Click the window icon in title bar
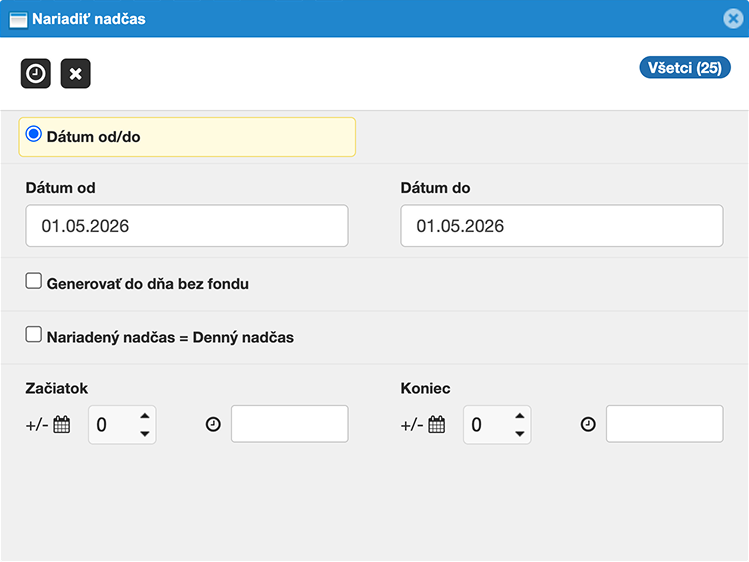Viewport: 749px width, 562px height. tap(18, 20)
